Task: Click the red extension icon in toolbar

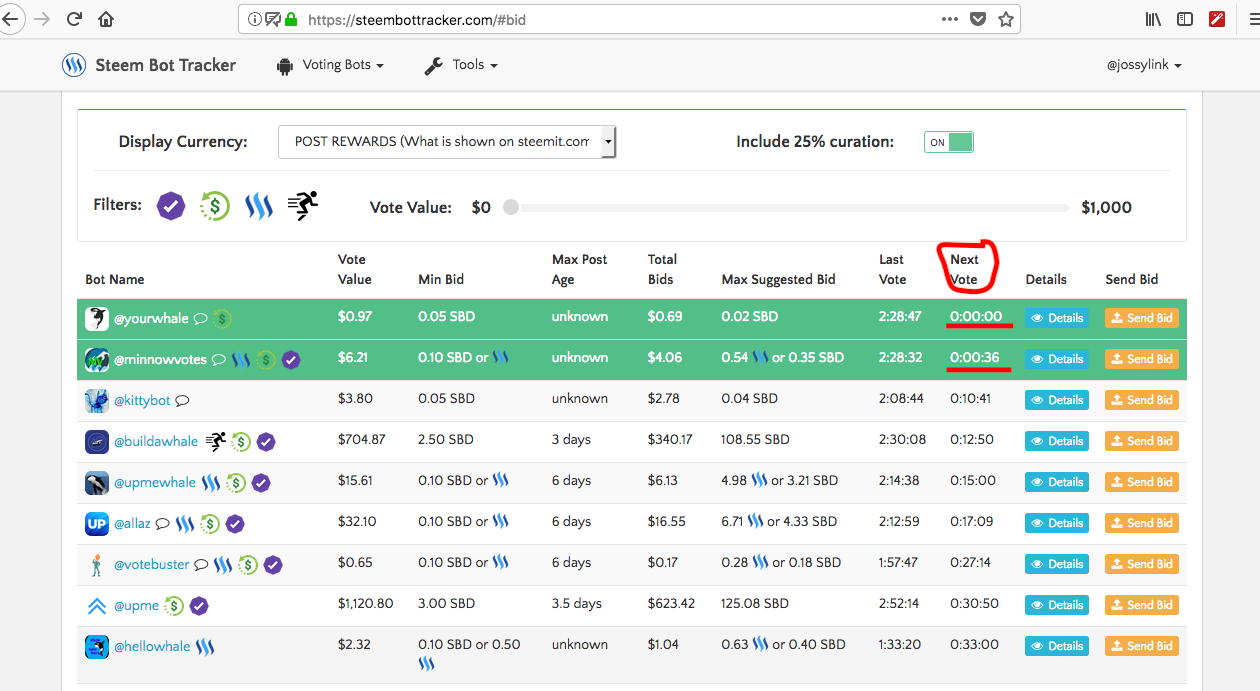Action: [1217, 19]
